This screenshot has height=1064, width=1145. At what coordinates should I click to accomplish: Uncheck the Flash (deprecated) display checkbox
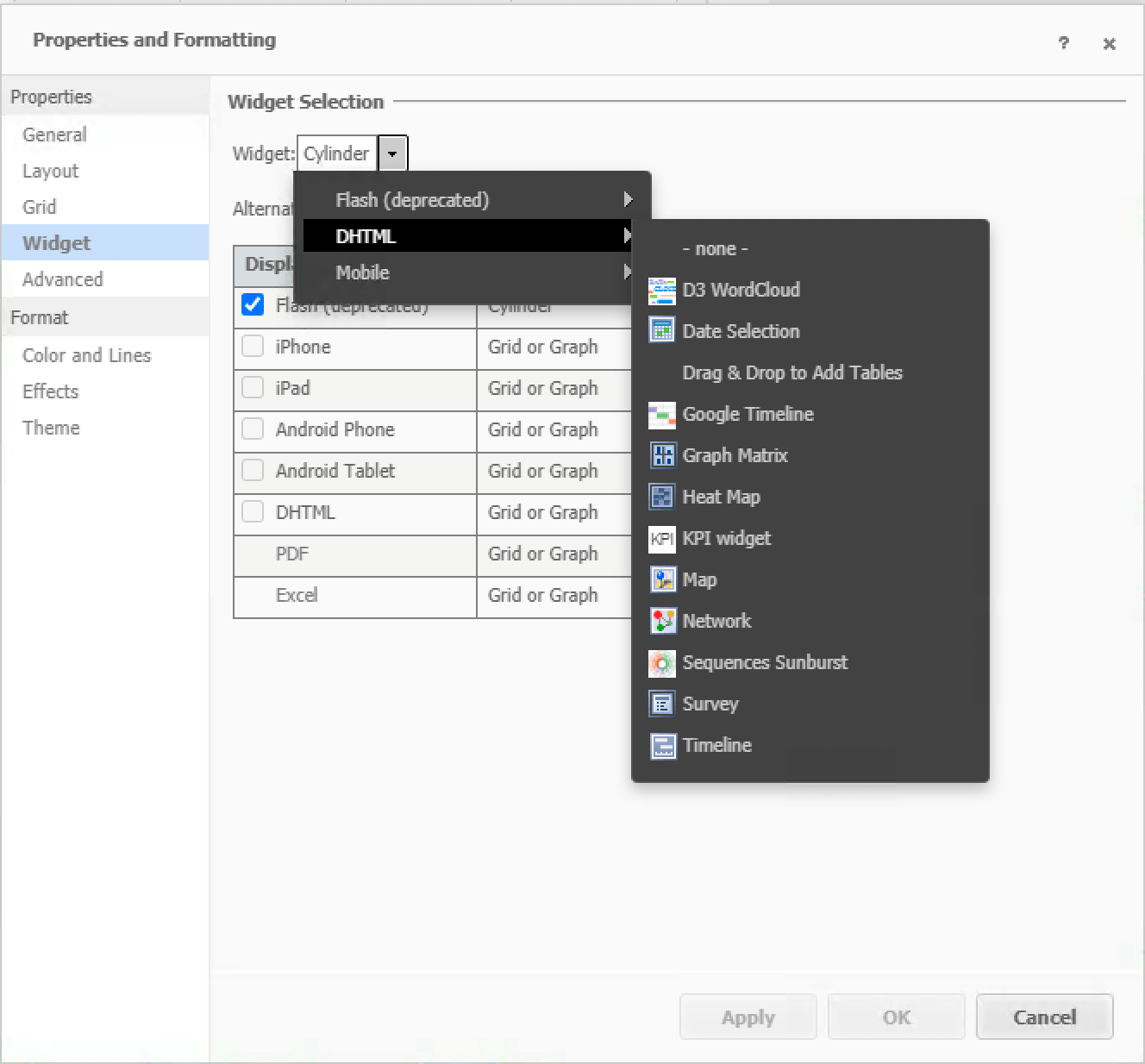253,304
